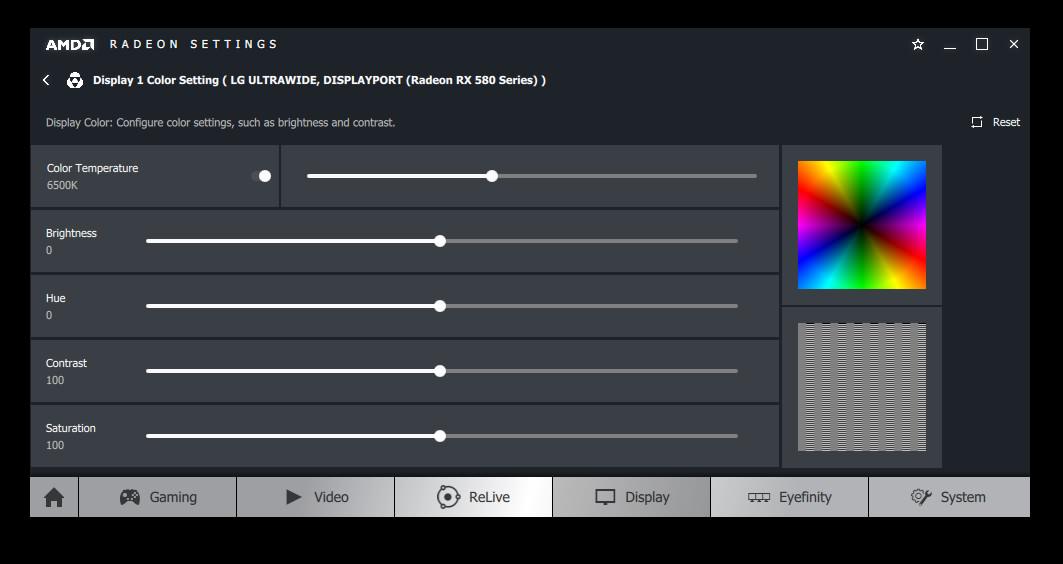Switch to the System tab
Image resolution: width=1063 pixels, height=564 pixels.
tap(949, 497)
